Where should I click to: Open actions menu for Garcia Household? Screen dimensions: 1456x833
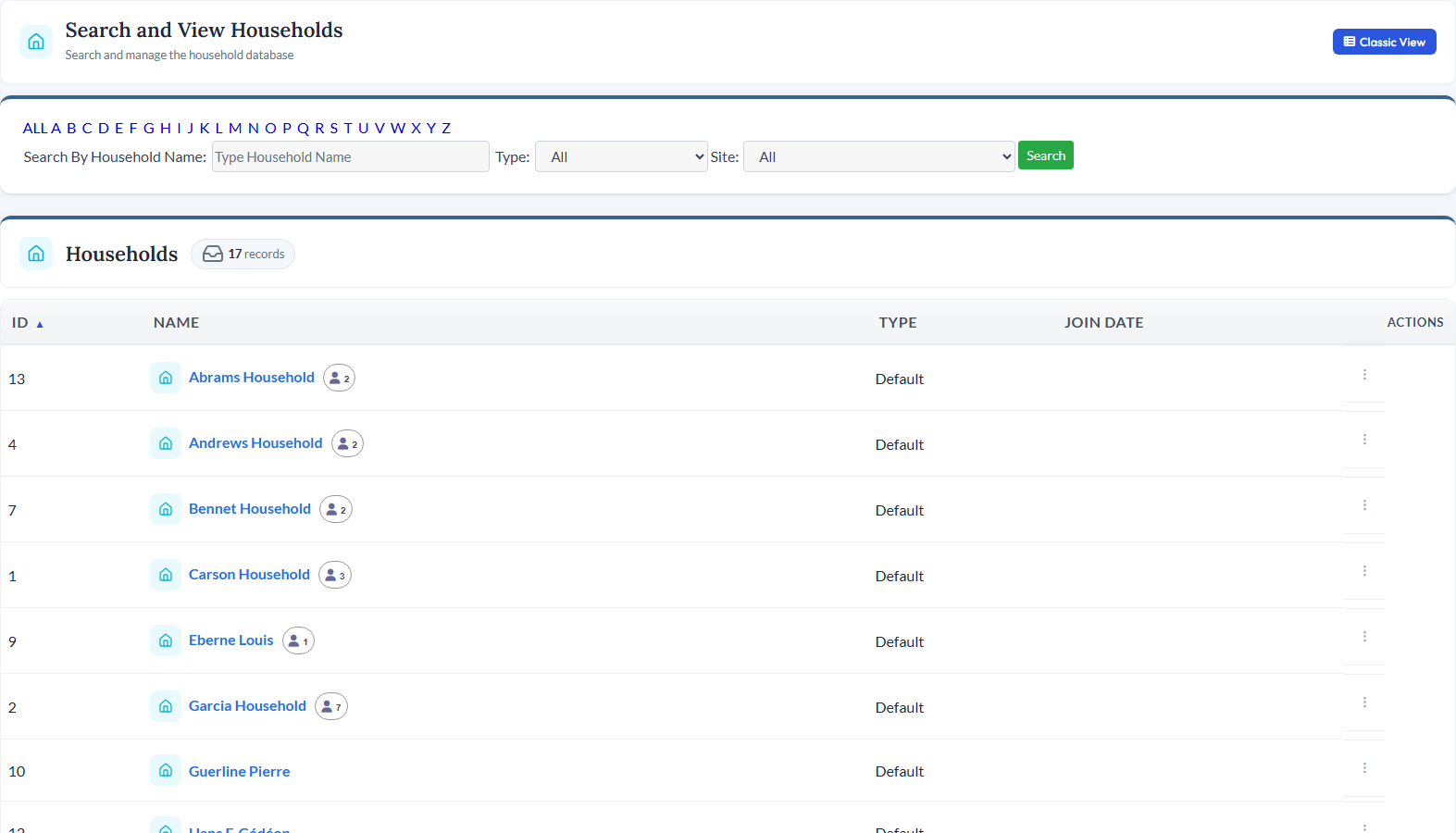[1364, 702]
